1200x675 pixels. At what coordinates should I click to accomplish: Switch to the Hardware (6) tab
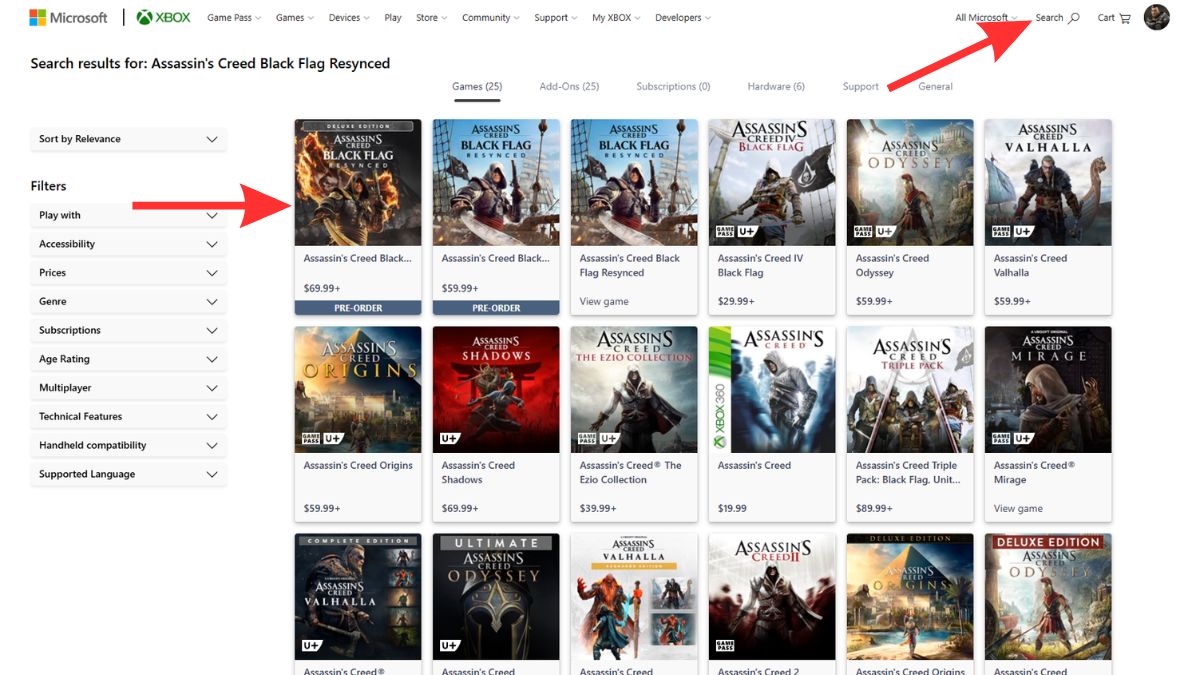[x=776, y=87]
